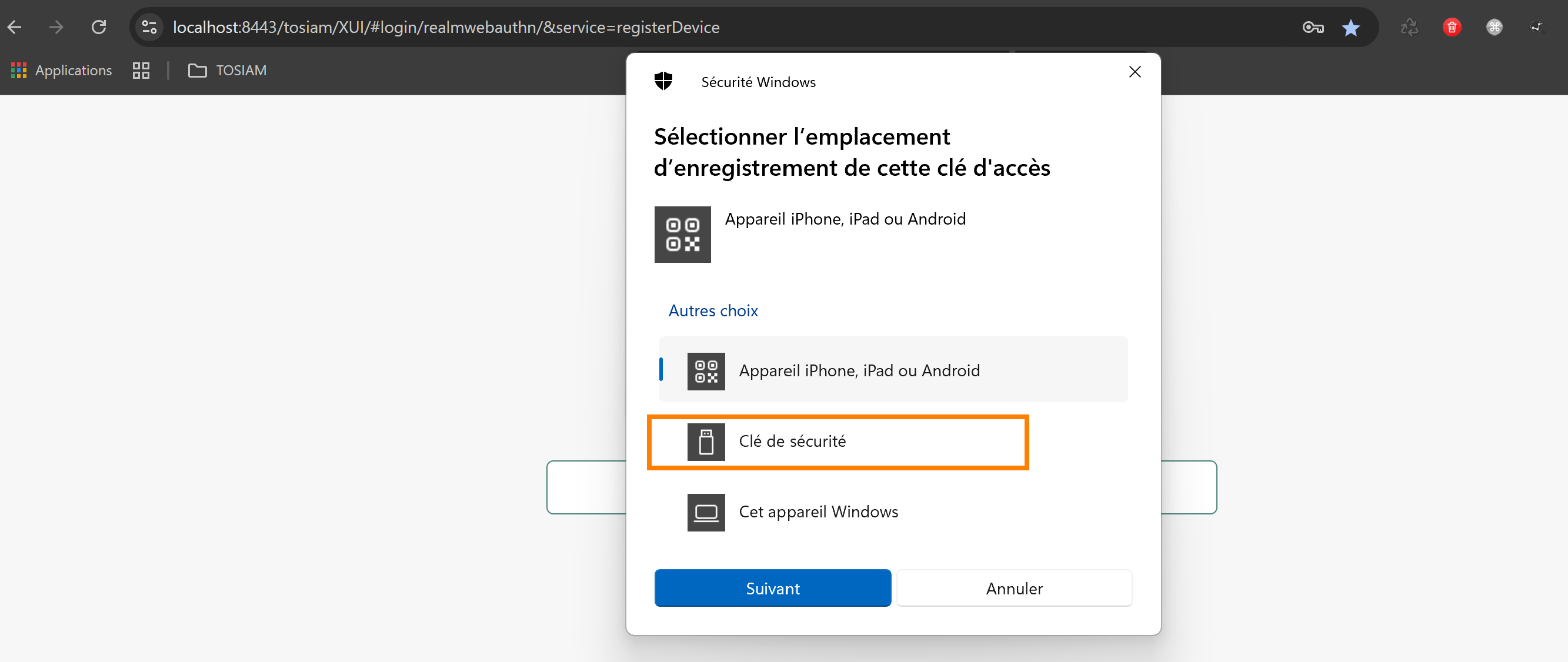Click top 'Appareil iPhone, iPad ou Android' label
1568x662 pixels.
click(845, 219)
